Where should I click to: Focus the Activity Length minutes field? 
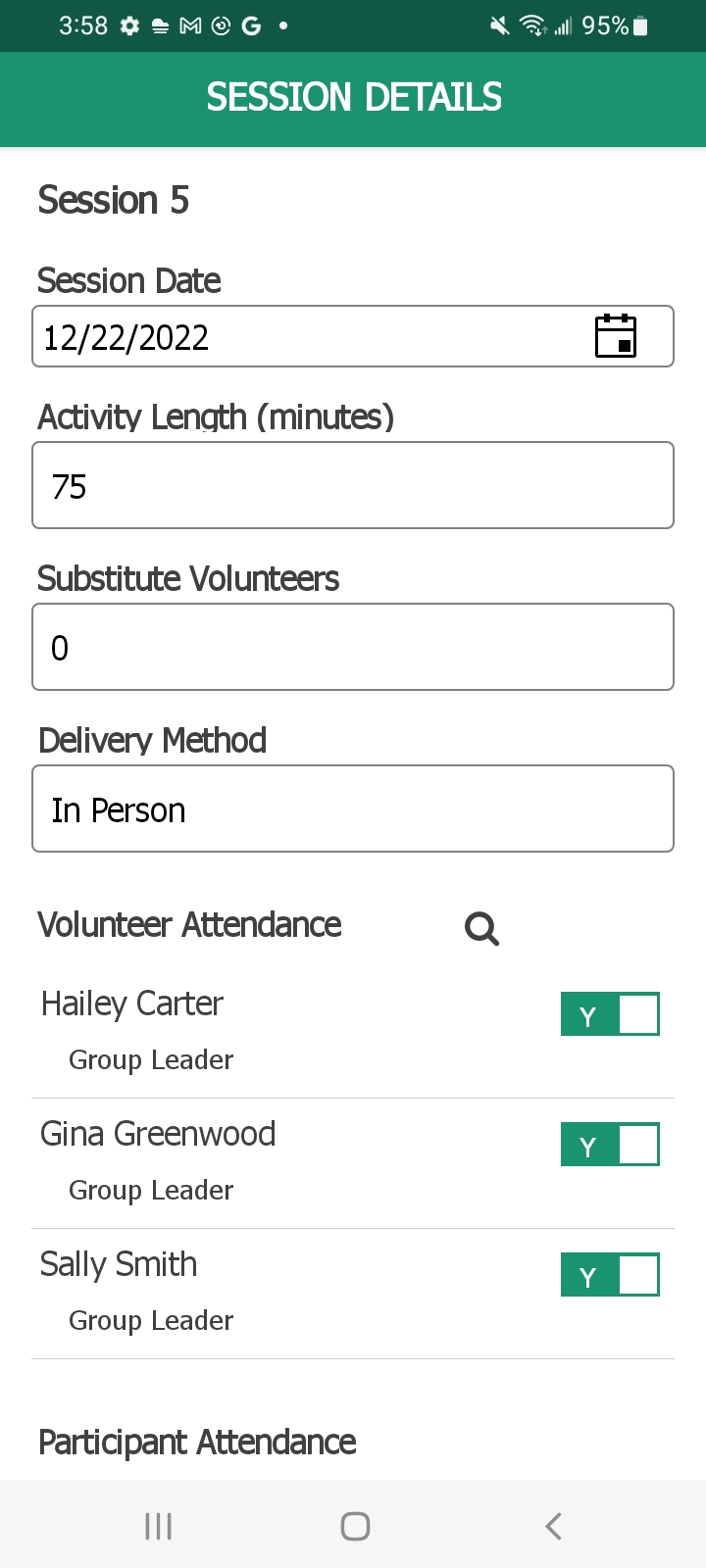353,485
